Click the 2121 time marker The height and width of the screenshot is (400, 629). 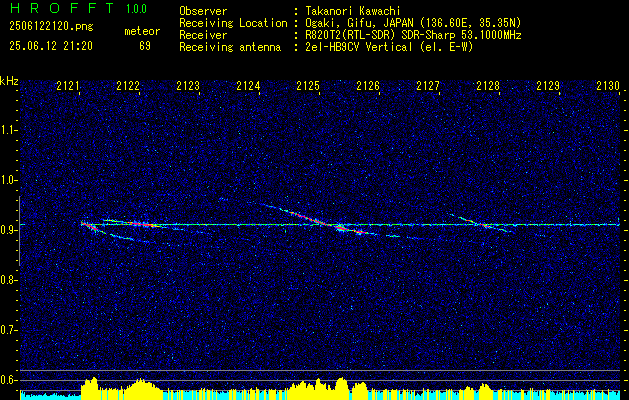click(x=68, y=86)
